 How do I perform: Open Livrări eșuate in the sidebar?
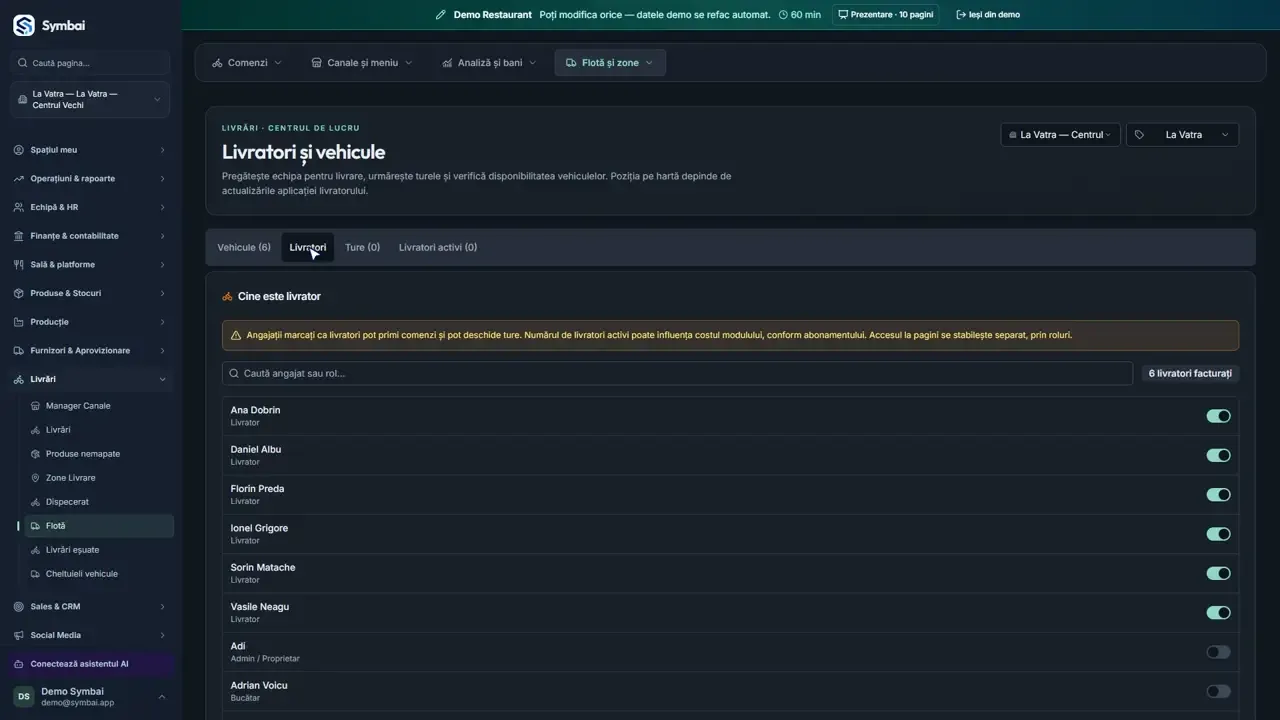[x=99, y=550]
